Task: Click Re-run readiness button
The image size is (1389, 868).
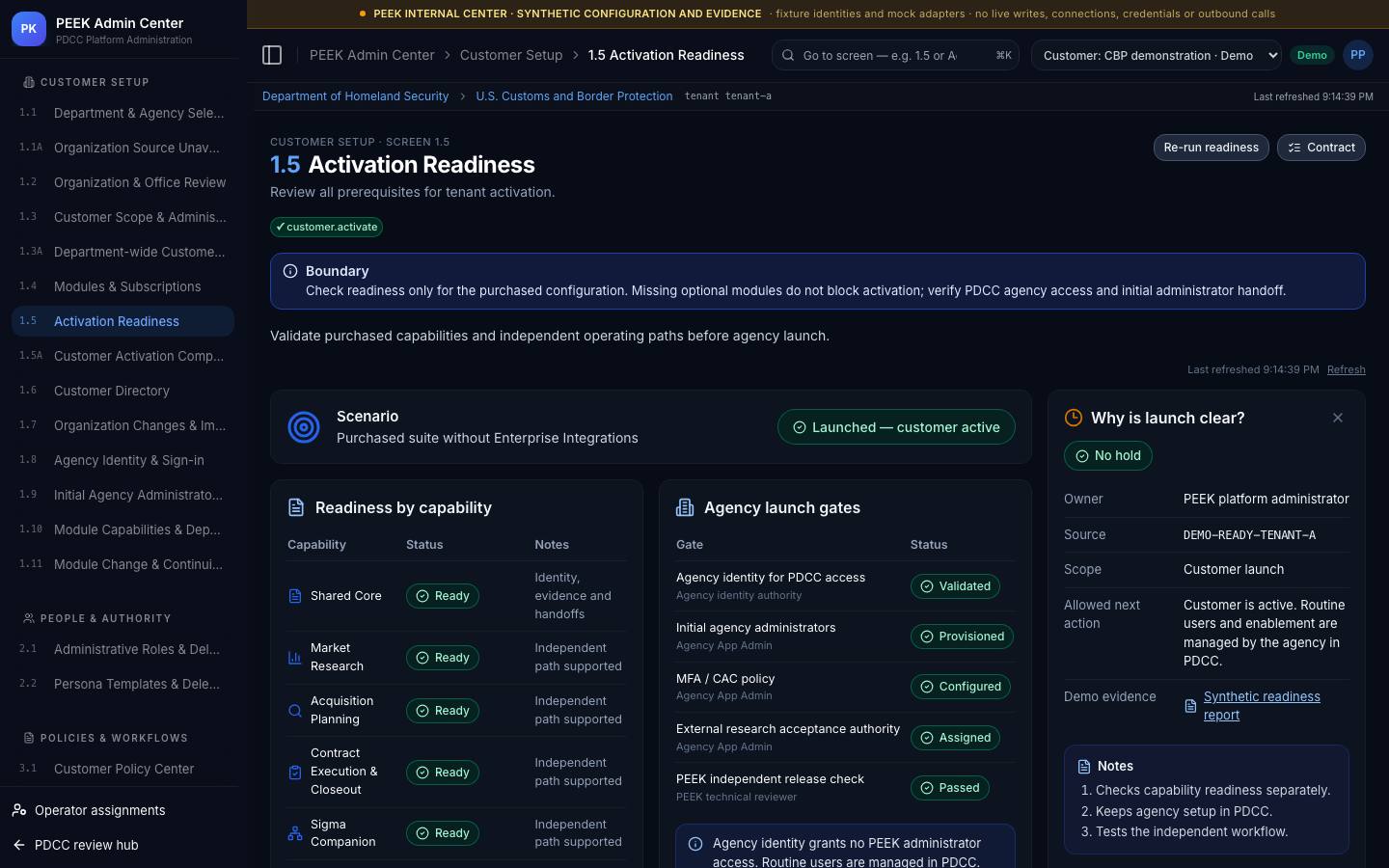Action: click(x=1211, y=148)
